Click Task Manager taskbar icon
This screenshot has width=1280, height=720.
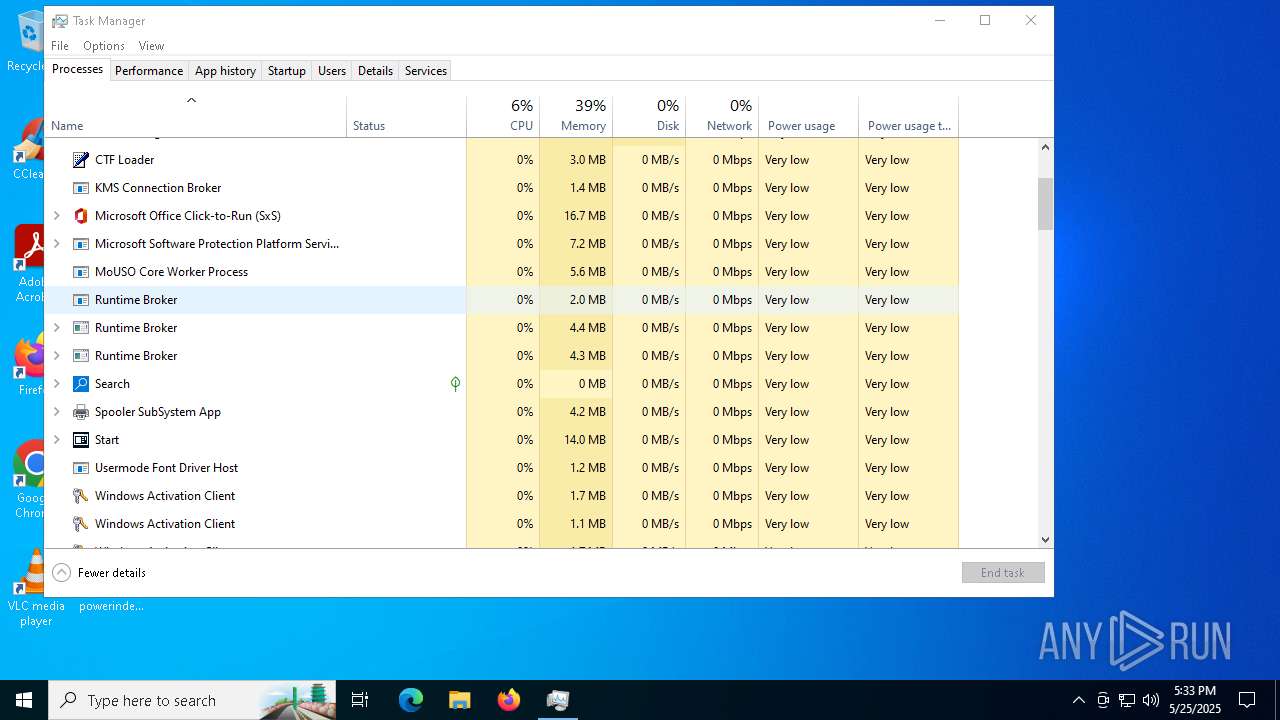pyautogui.click(x=557, y=700)
